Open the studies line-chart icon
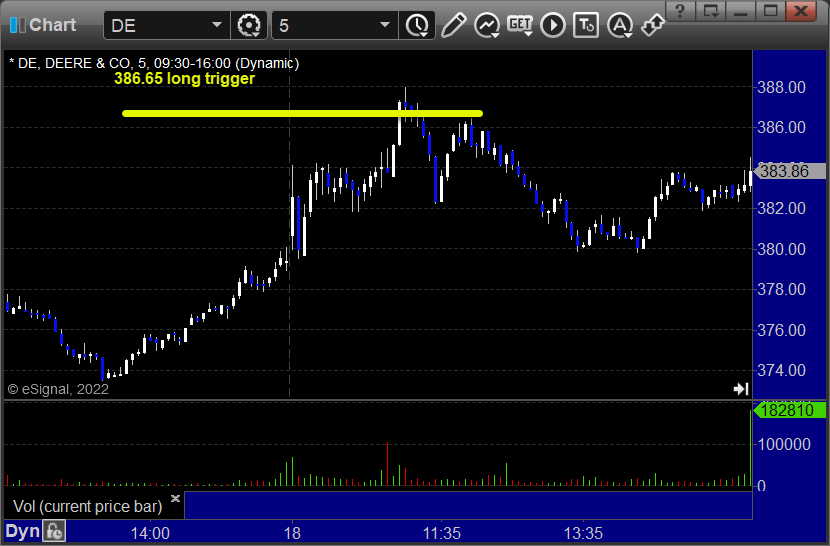The height and width of the screenshot is (546, 830). (x=486, y=25)
